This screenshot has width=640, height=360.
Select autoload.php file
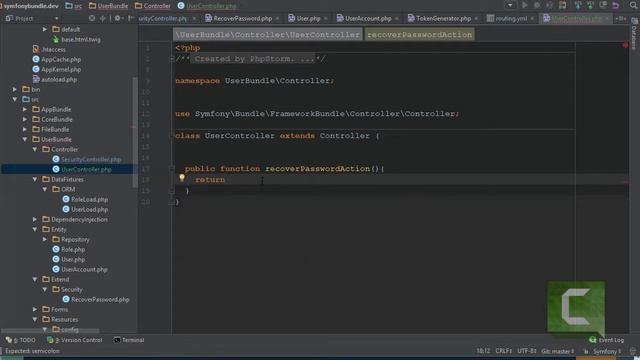[x=55, y=79]
